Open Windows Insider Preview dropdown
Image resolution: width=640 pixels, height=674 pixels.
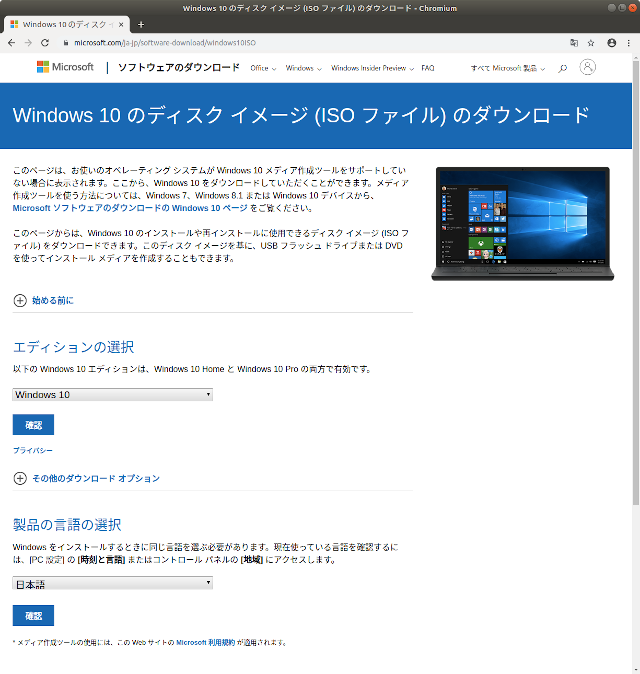pos(372,68)
